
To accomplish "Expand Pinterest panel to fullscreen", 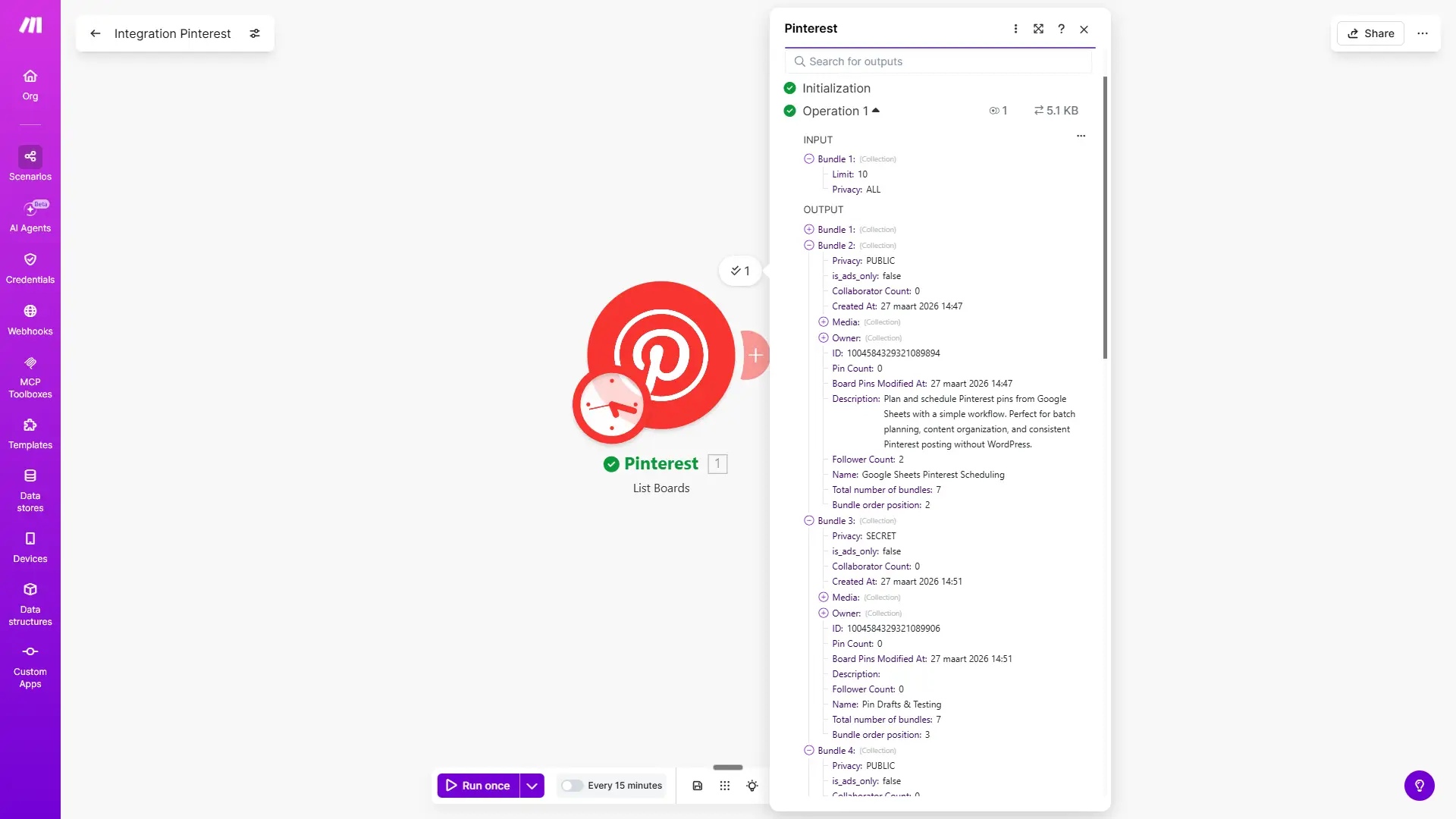I will [1038, 29].
